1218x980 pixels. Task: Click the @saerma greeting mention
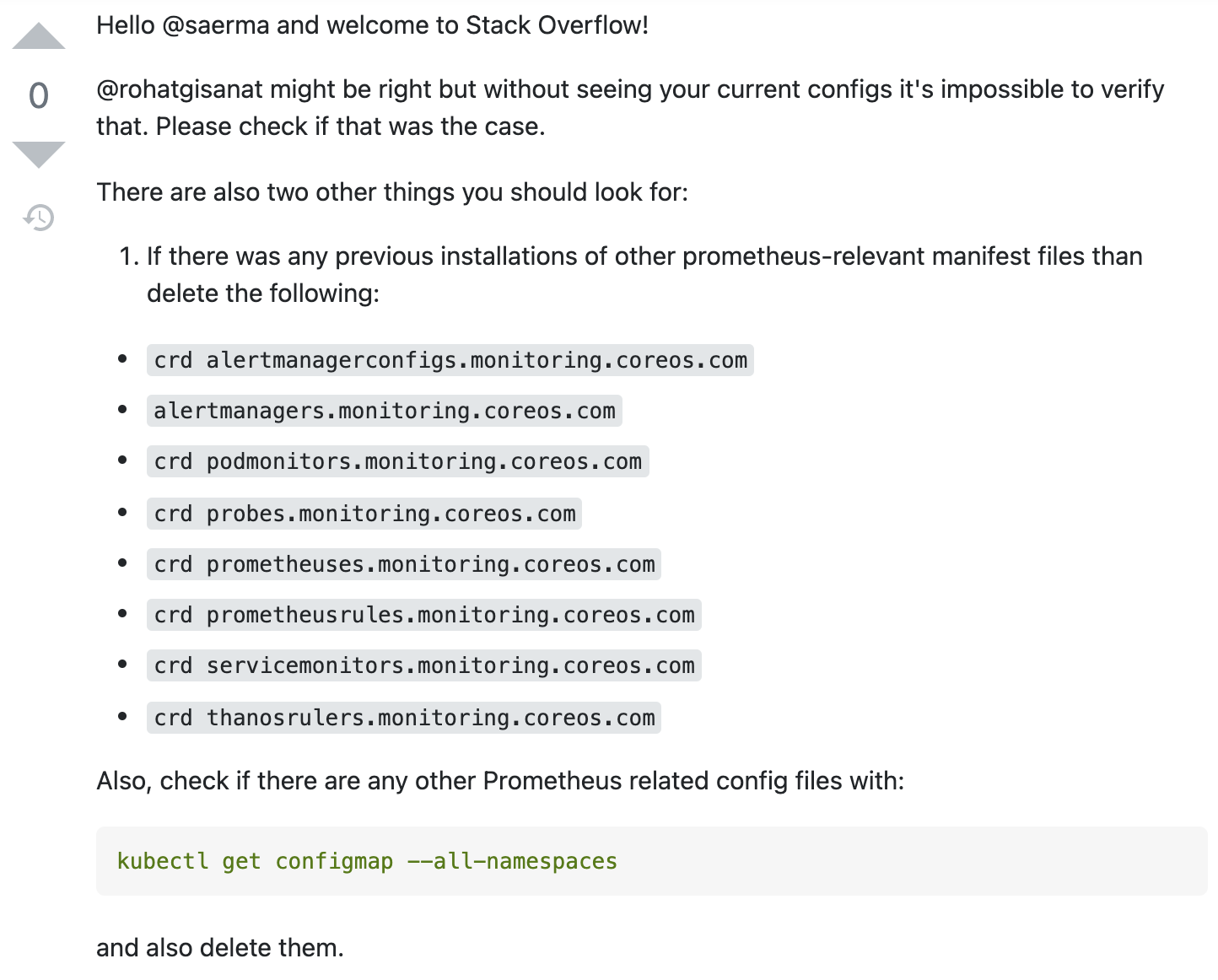(215, 25)
